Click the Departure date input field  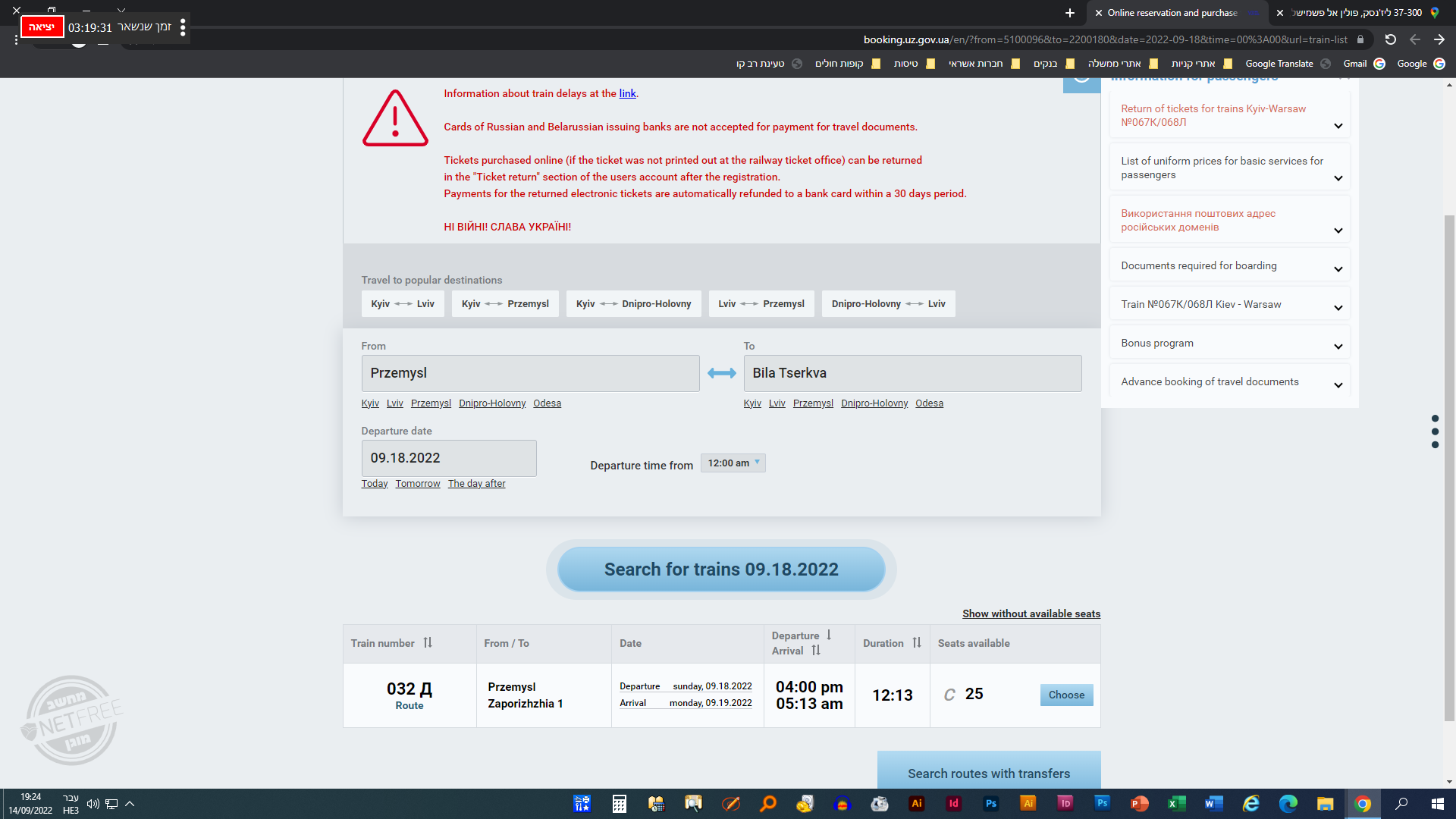(x=448, y=458)
